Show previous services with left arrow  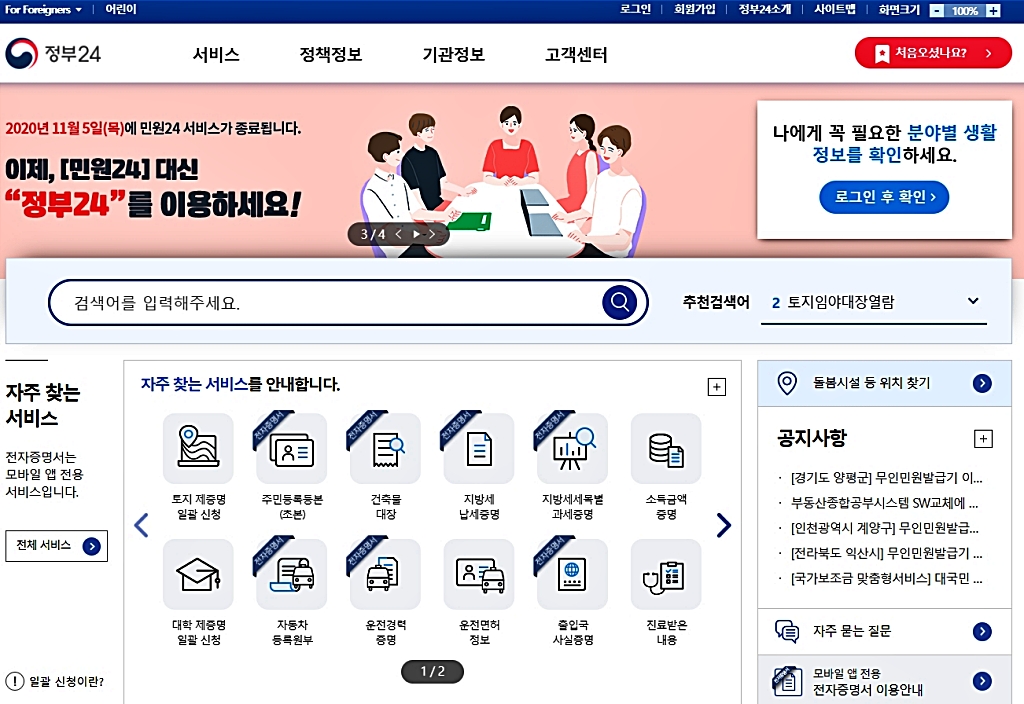coord(141,524)
